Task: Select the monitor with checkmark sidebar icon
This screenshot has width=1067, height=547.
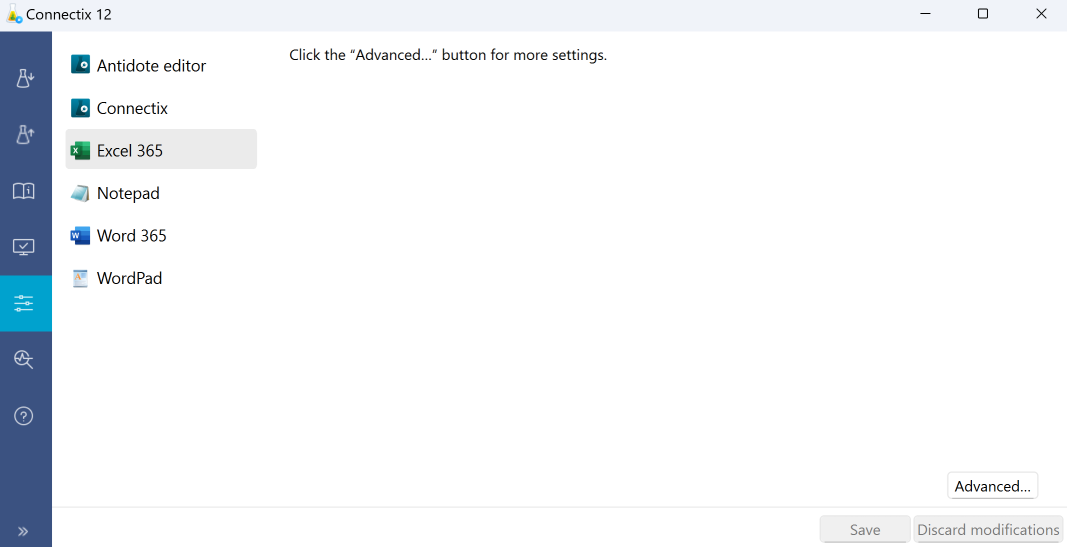Action: (25, 247)
